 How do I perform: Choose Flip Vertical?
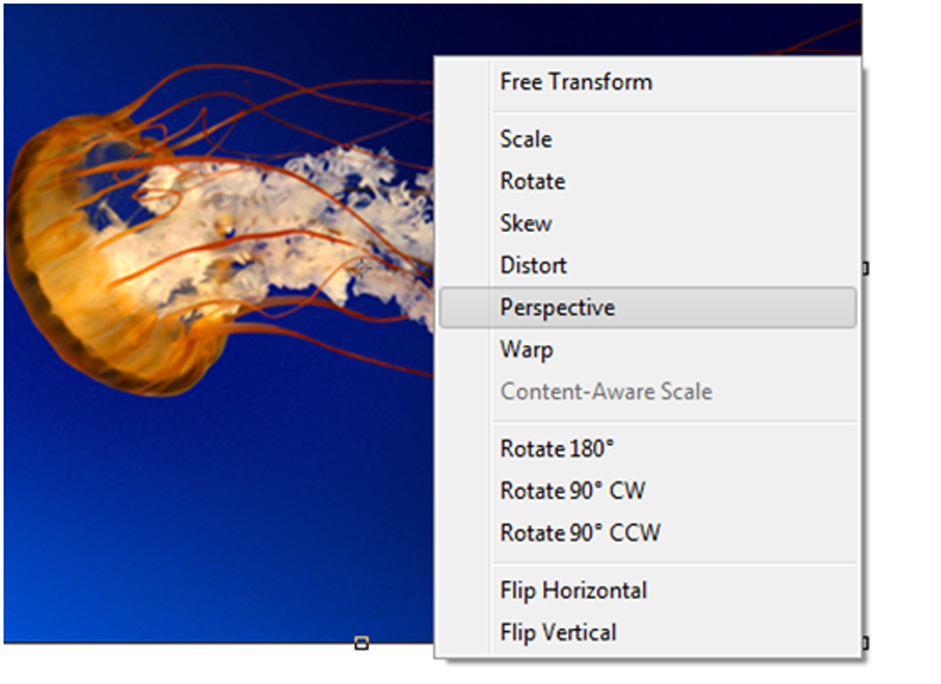pos(648,632)
